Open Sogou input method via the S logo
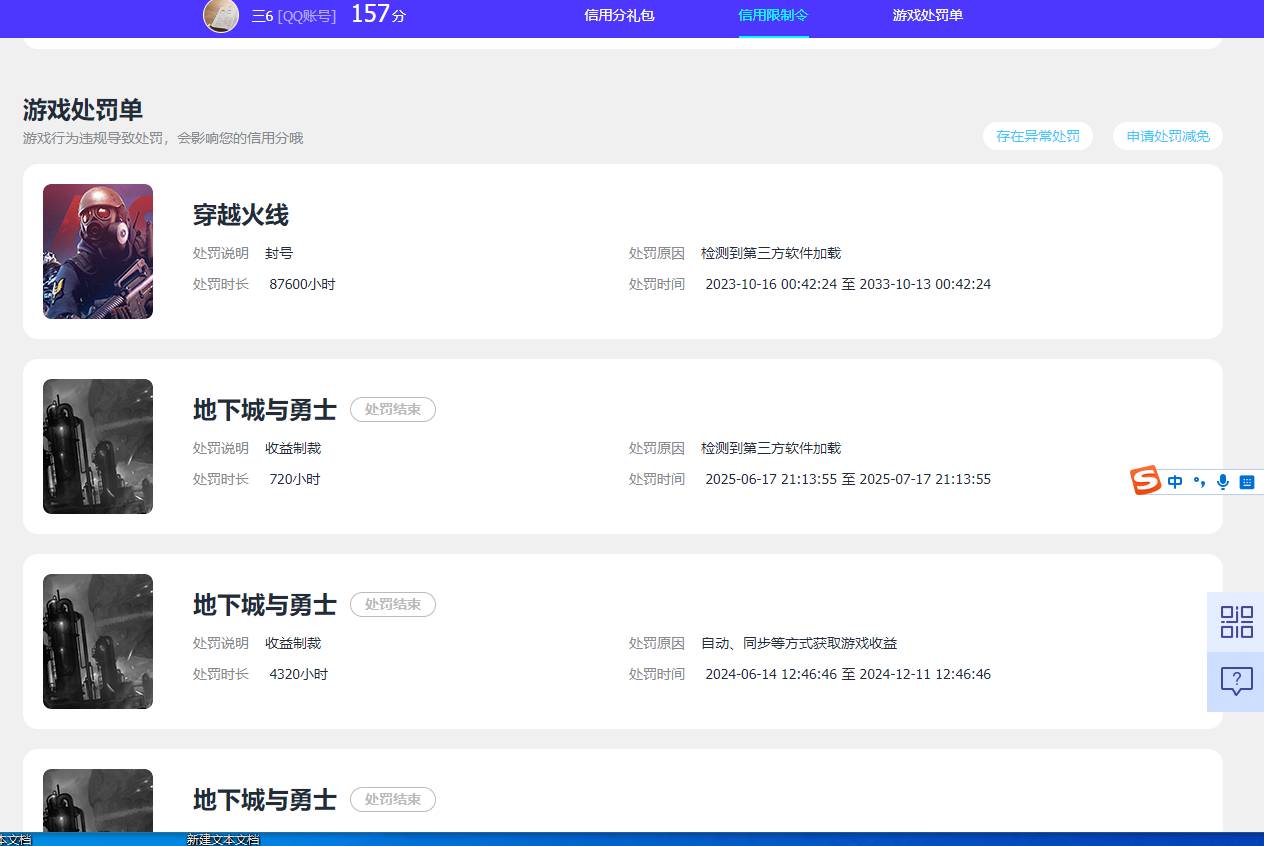The image size is (1264, 846). point(1144,481)
